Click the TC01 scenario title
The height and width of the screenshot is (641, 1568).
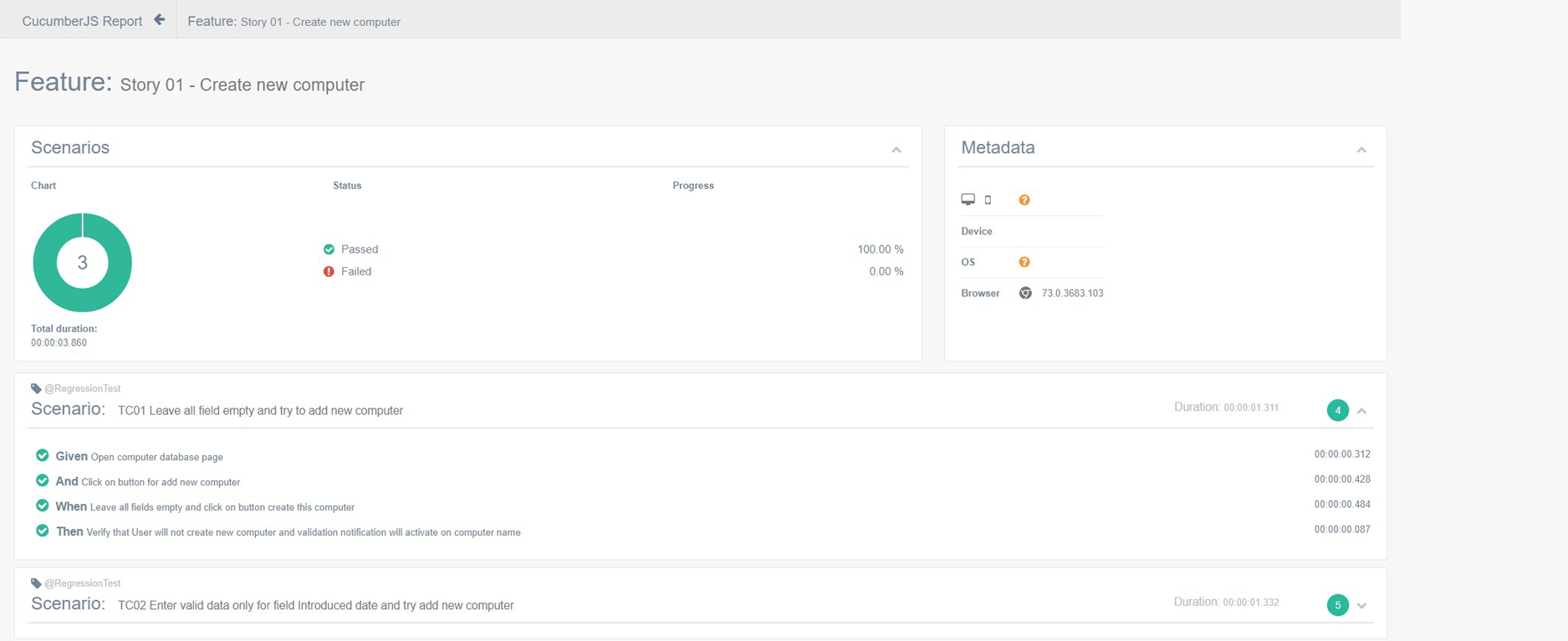point(260,410)
